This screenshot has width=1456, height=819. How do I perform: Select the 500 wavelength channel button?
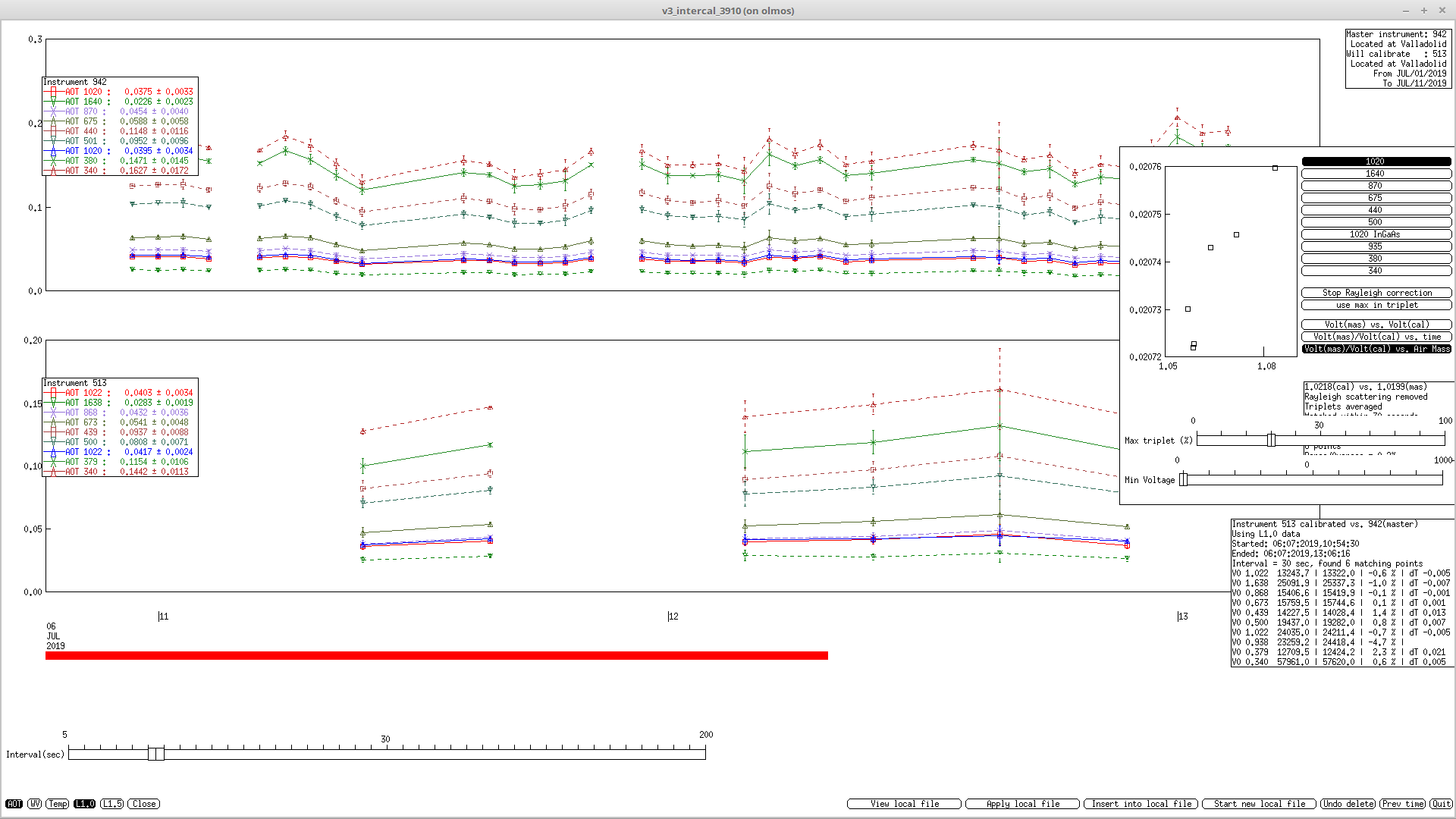tap(1376, 222)
